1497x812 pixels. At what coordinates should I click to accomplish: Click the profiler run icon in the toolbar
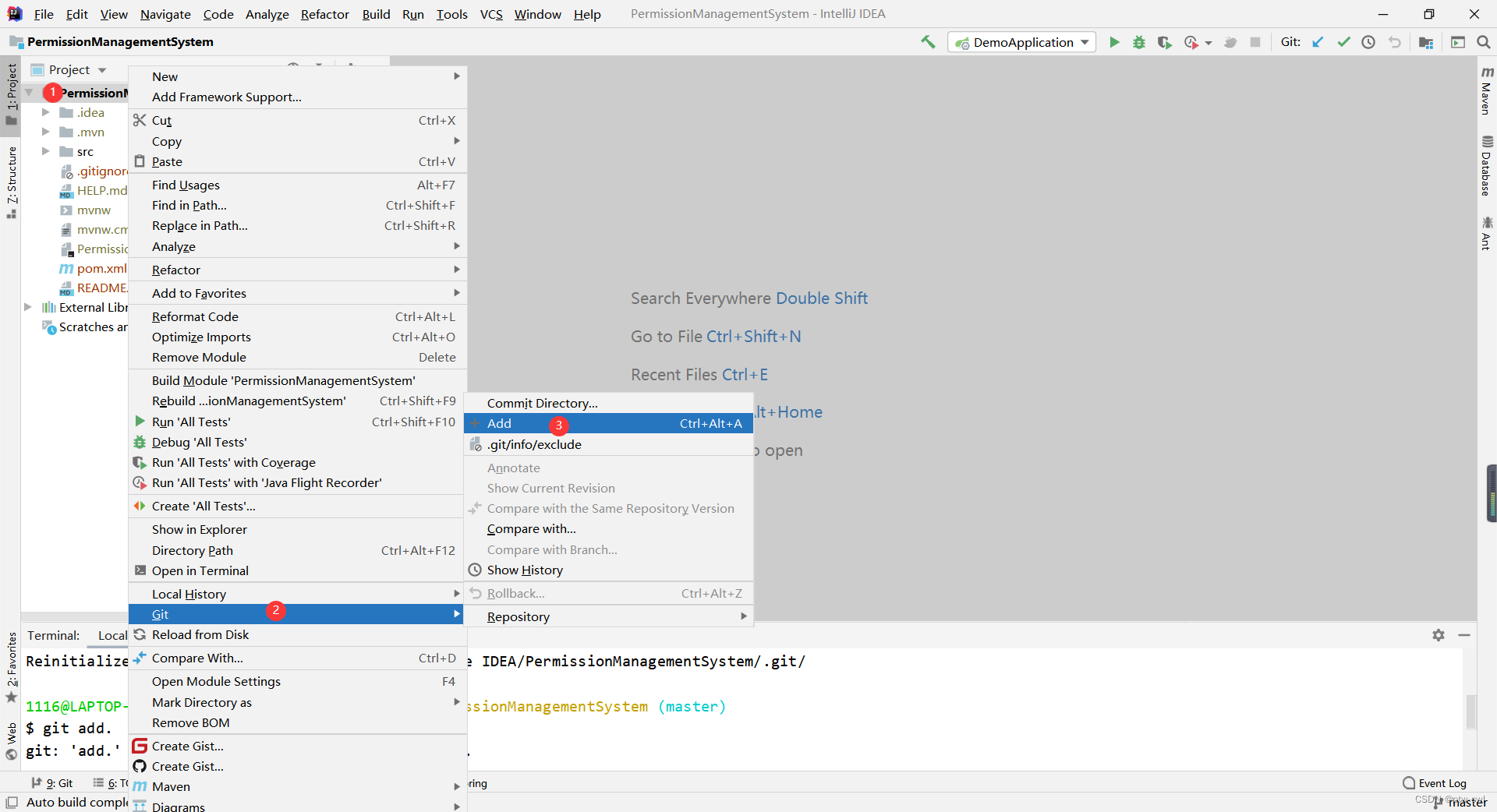(x=1191, y=42)
